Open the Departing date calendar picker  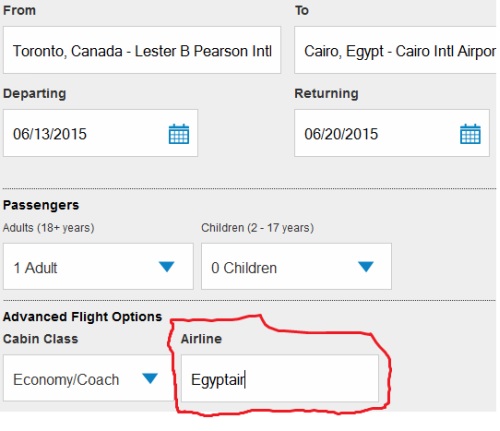point(179,134)
